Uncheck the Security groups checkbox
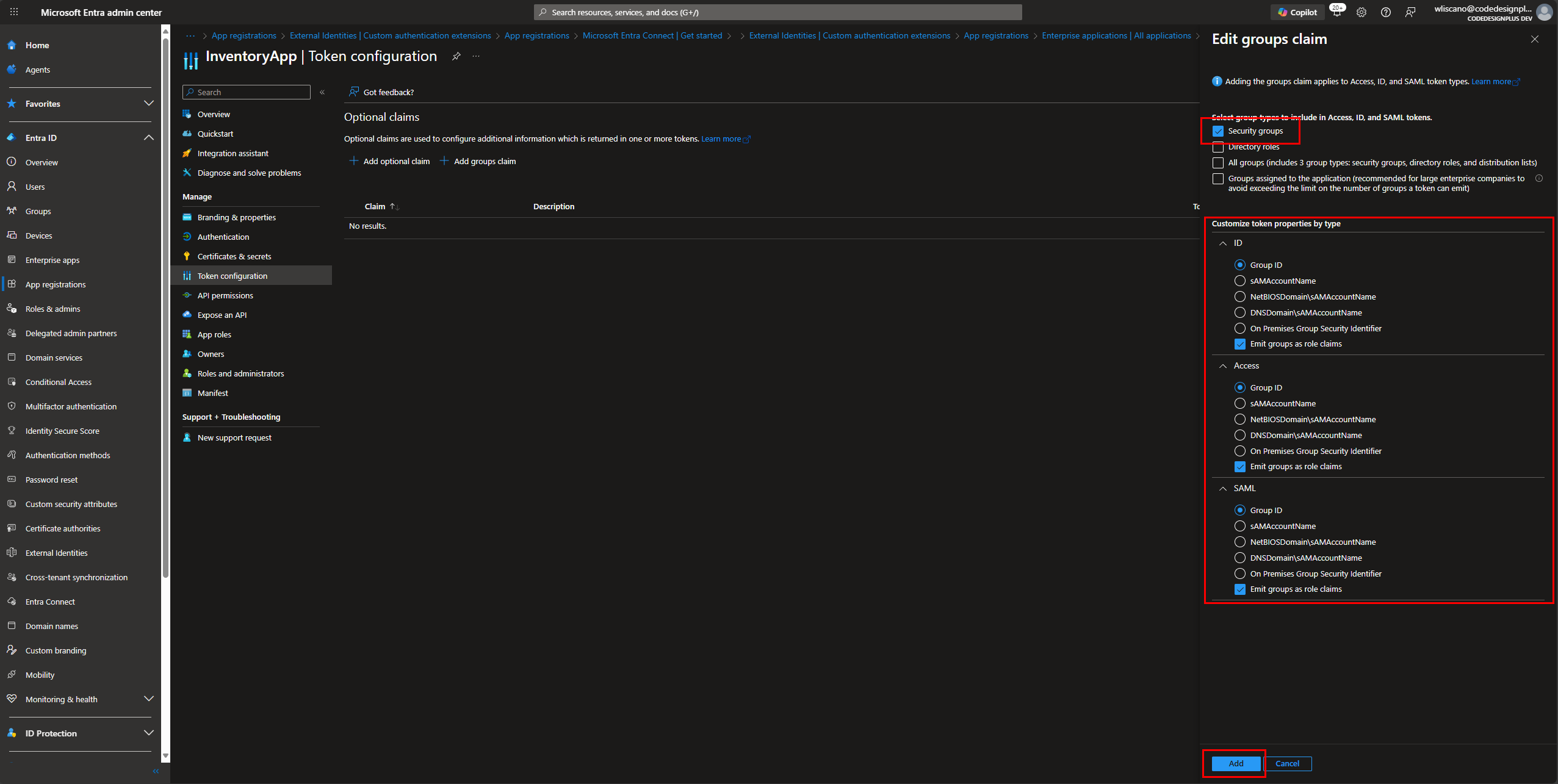 click(1218, 131)
